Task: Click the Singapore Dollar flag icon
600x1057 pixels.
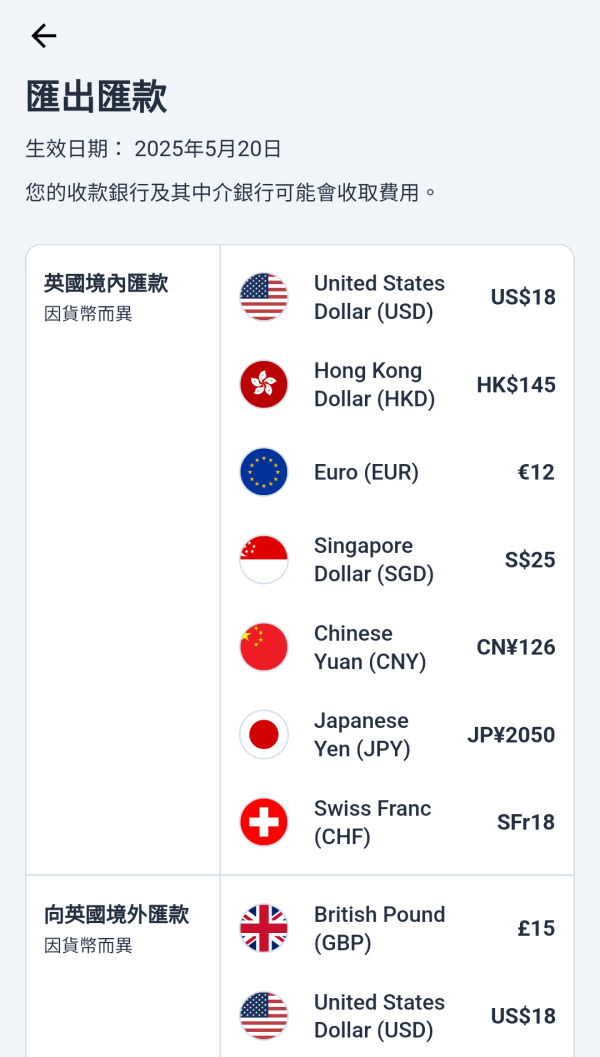Action: pyautogui.click(x=263, y=559)
